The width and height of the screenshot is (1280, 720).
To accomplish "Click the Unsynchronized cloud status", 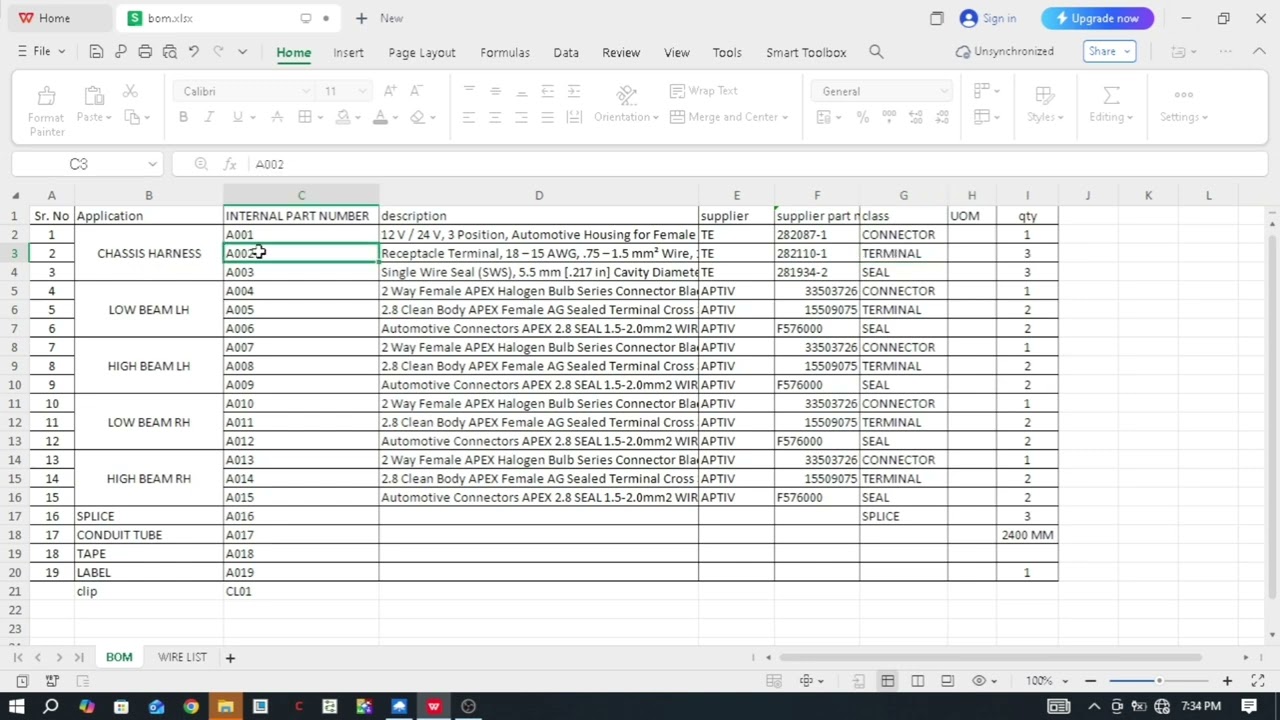I will tap(1004, 51).
